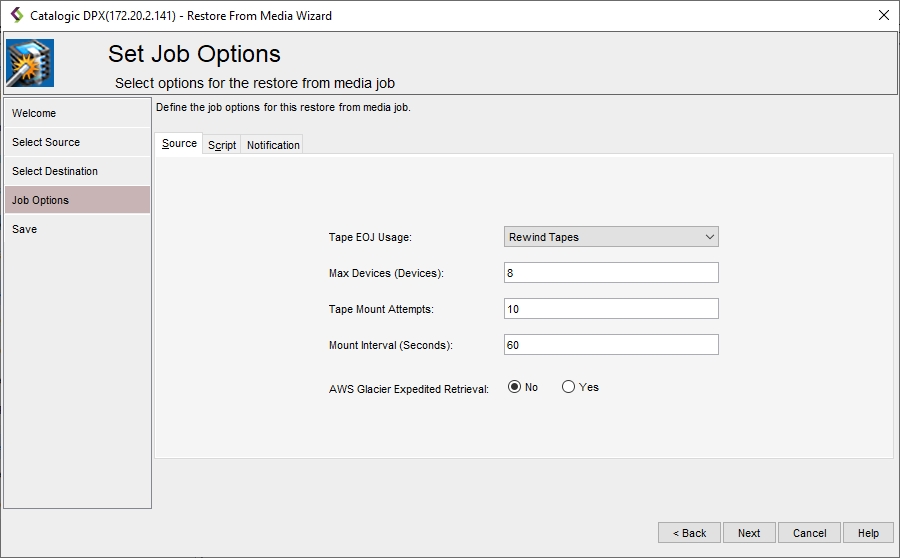Click the Catalogic DPX title bar logo icon
This screenshot has width=900, height=558.
coord(16,15)
